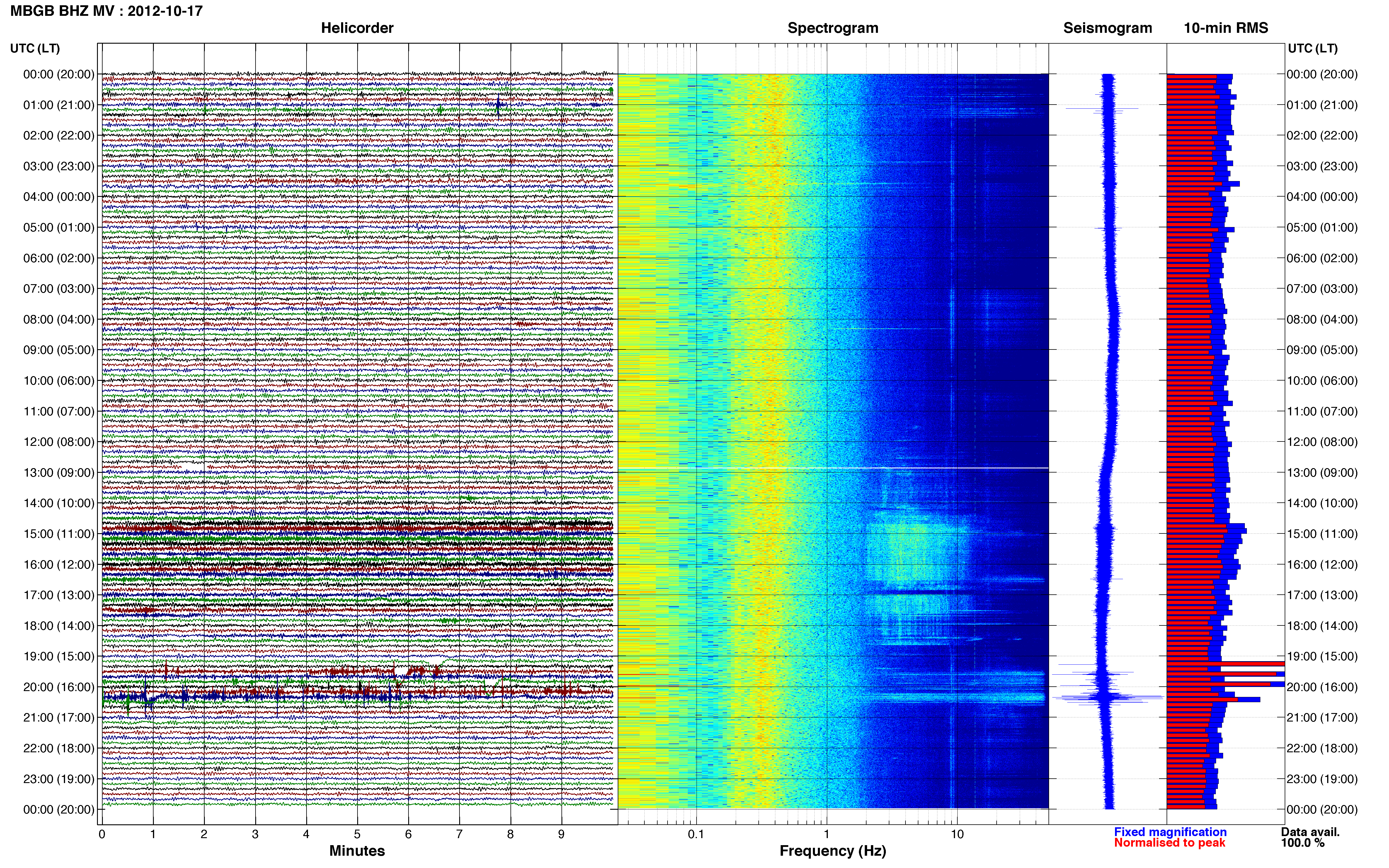This screenshot has width=1389, height=868.
Task: Click the 'Frequency (Hz)' axis title
Action: click(x=833, y=851)
